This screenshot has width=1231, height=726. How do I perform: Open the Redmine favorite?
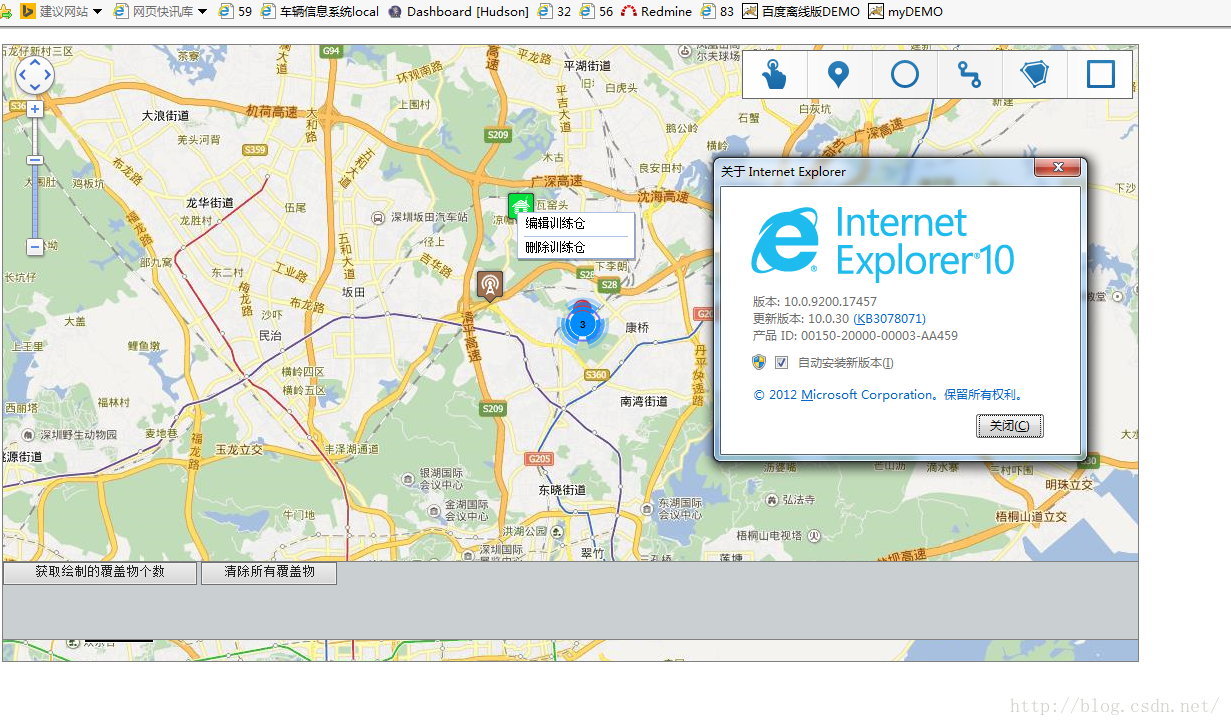pyautogui.click(x=656, y=12)
